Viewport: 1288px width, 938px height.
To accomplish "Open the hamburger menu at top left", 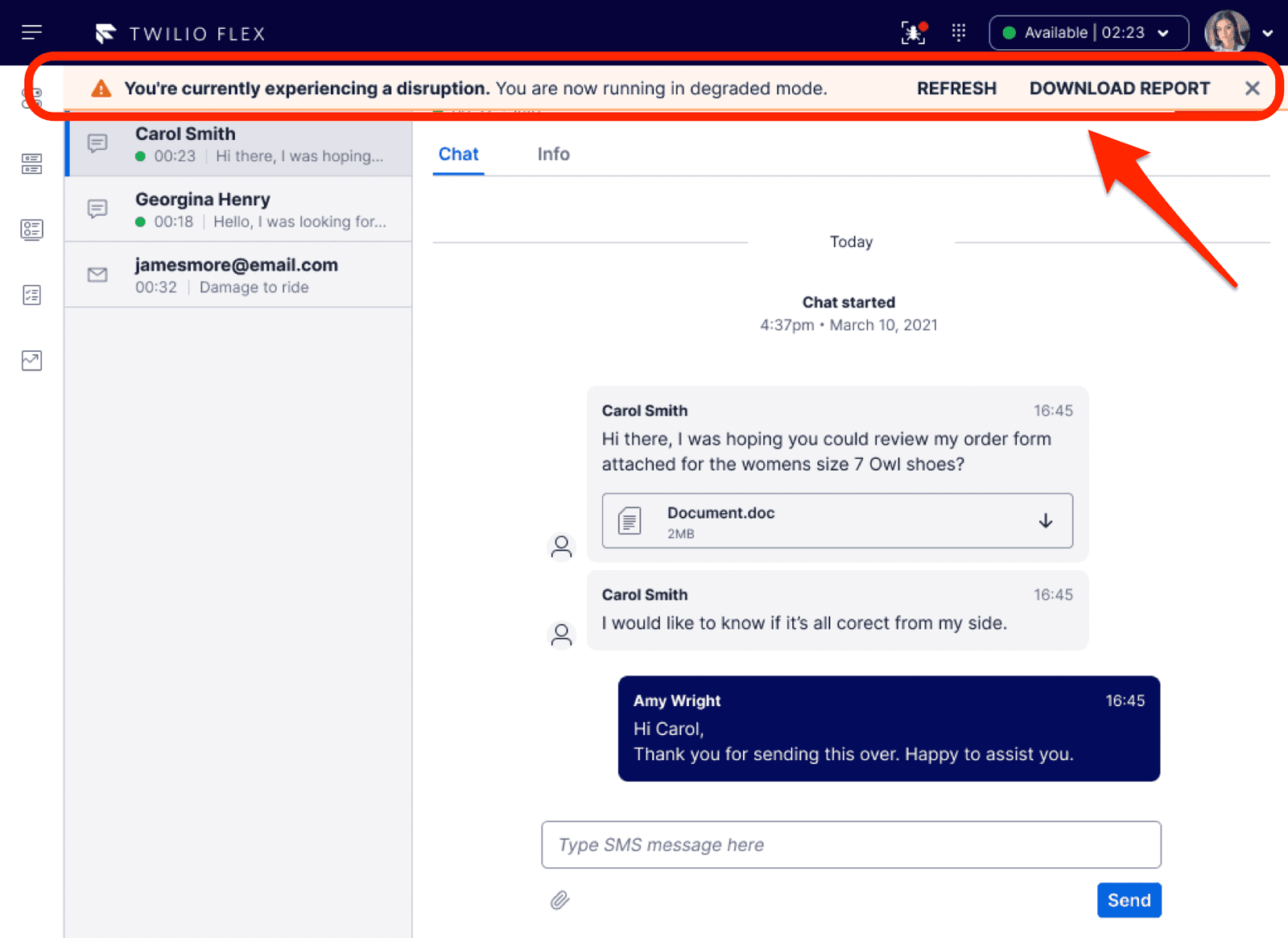I will tap(31, 32).
